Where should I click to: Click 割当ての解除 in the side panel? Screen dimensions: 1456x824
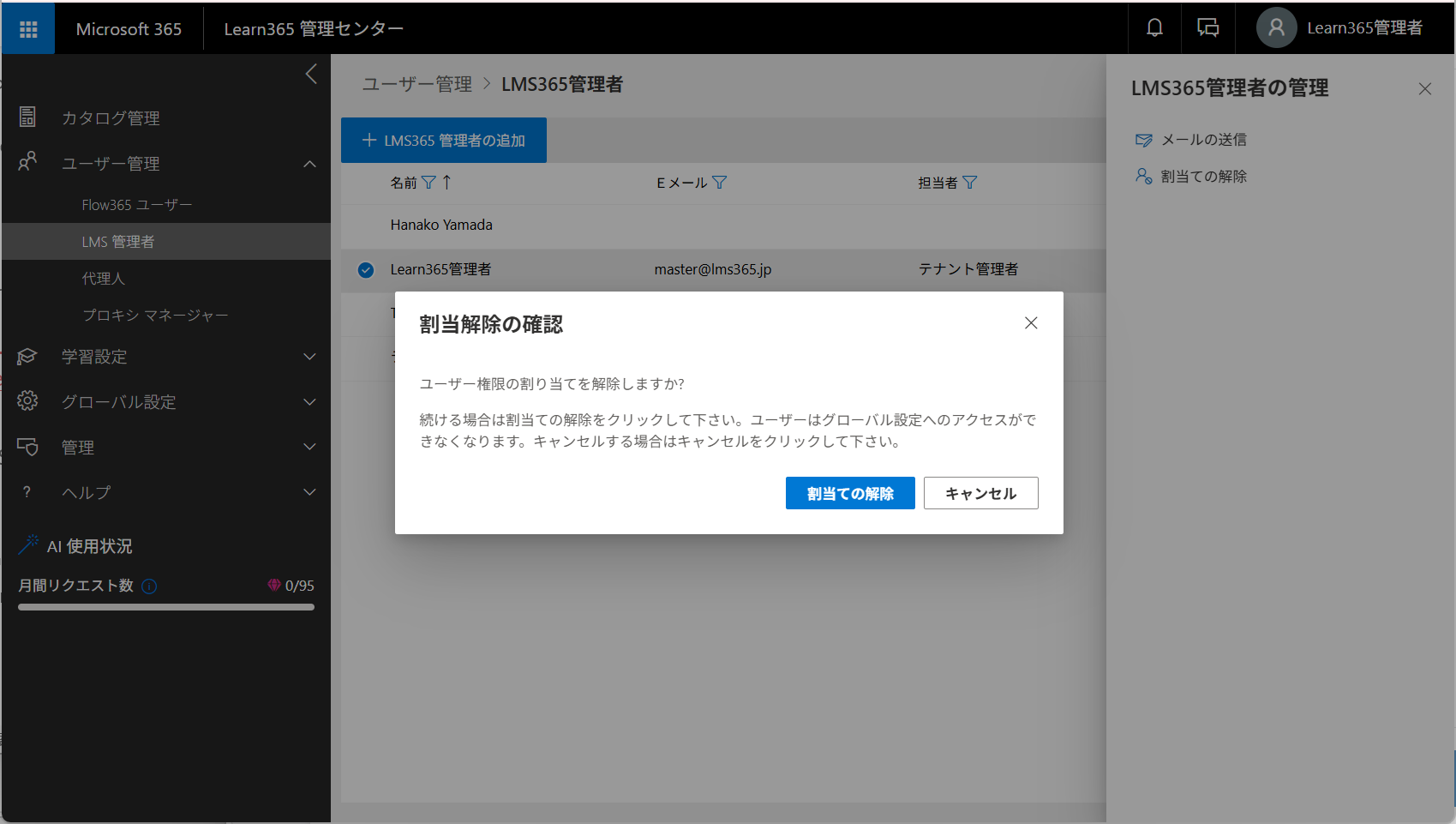[1203, 177]
